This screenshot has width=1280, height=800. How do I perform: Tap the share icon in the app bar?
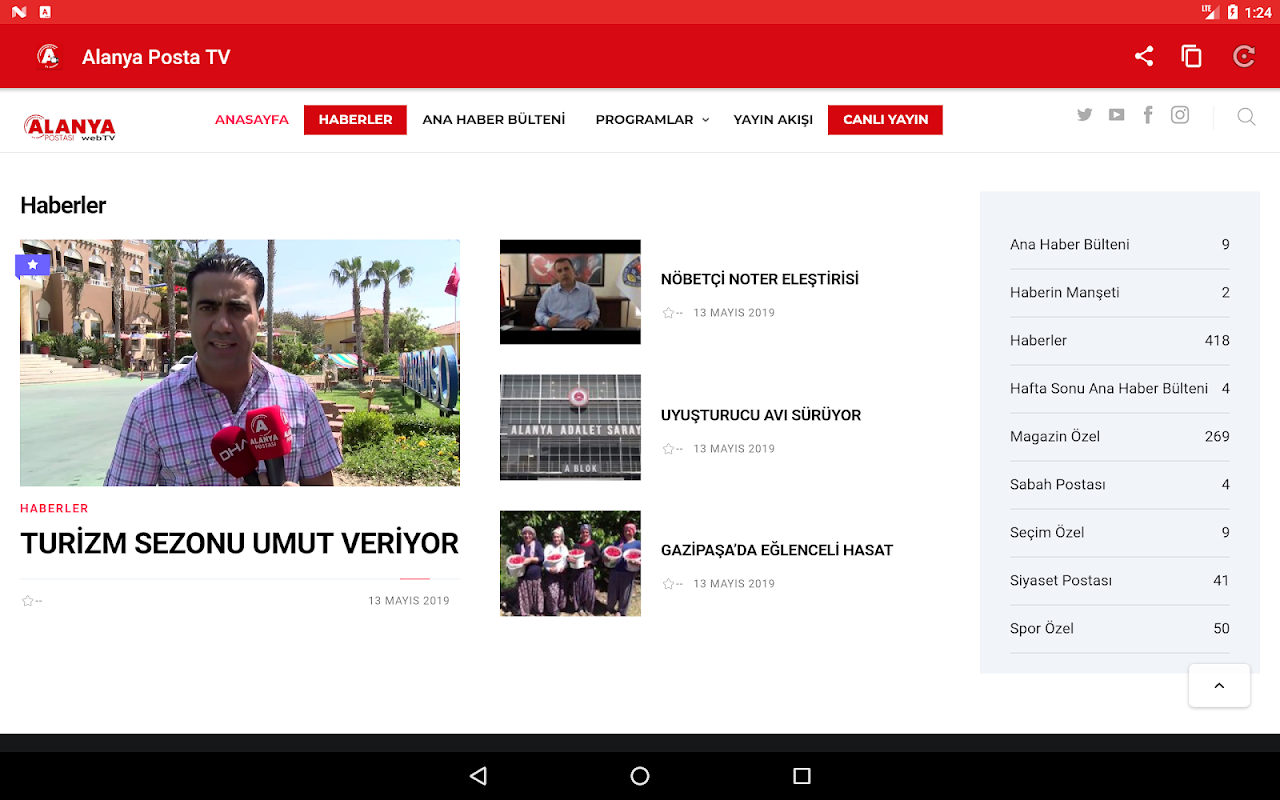click(x=1144, y=57)
